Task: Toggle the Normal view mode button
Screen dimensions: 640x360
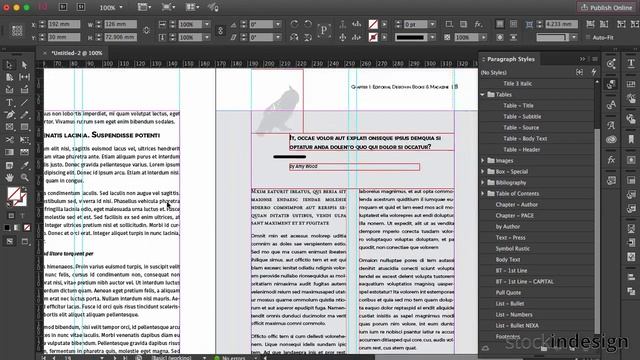Action: pos(10,241)
